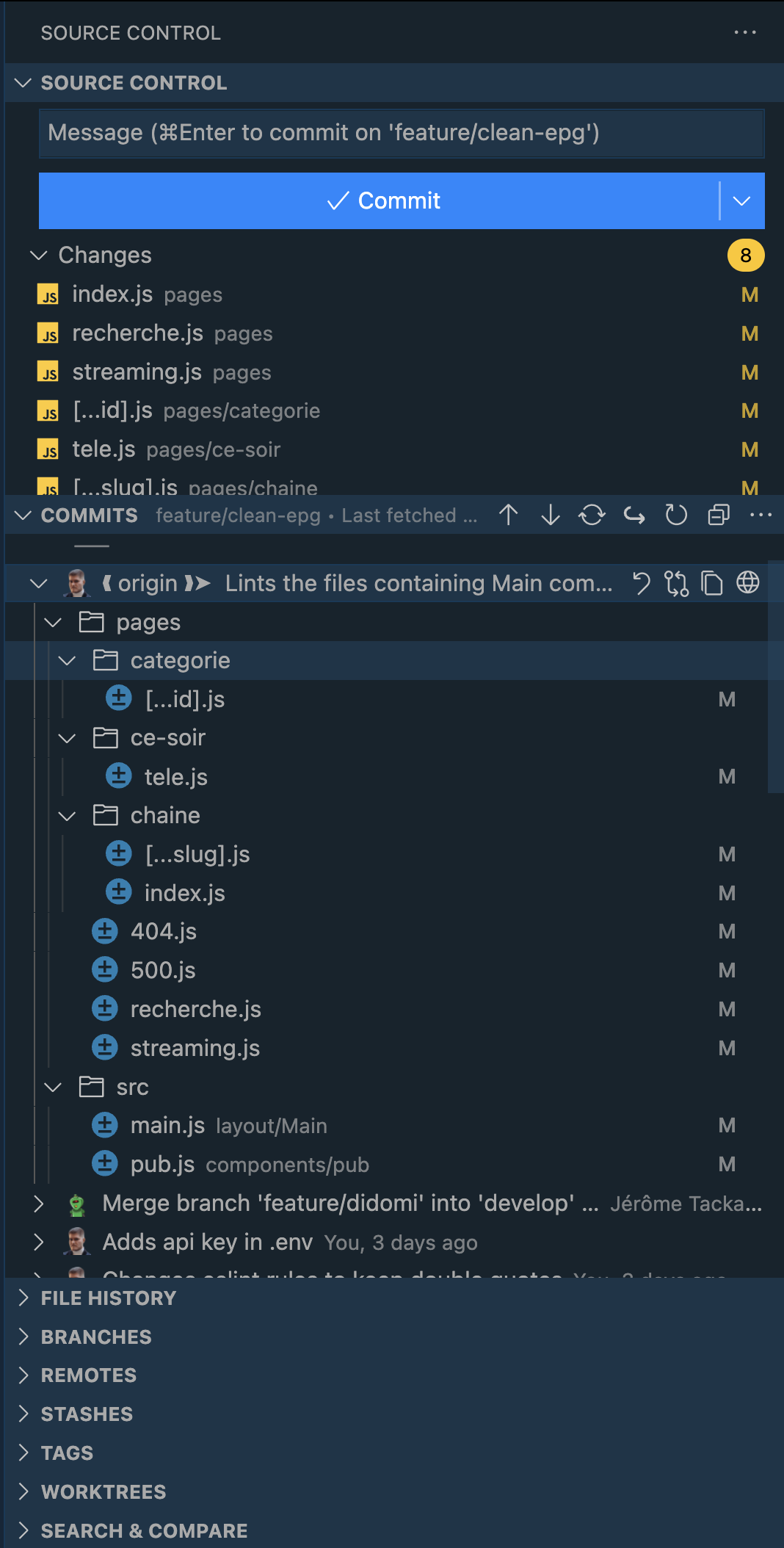This screenshot has width=784, height=1548.
Task: Open the STASHES section
Action: point(87,1413)
